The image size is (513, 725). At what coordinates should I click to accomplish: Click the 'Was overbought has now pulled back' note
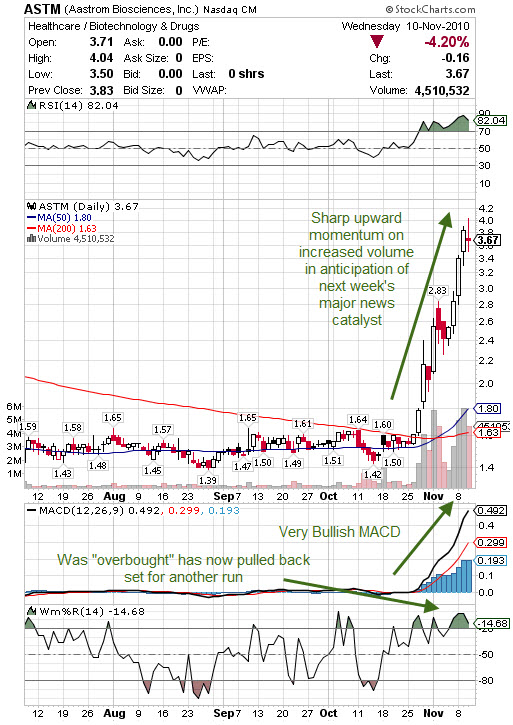(183, 568)
